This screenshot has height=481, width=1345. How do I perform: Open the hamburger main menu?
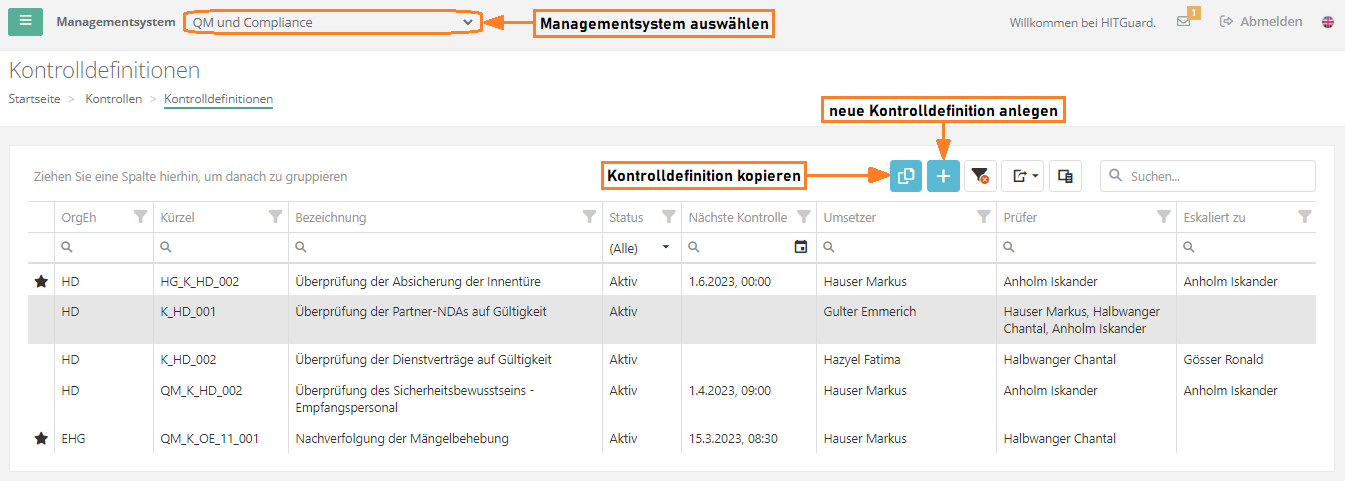tap(25, 21)
